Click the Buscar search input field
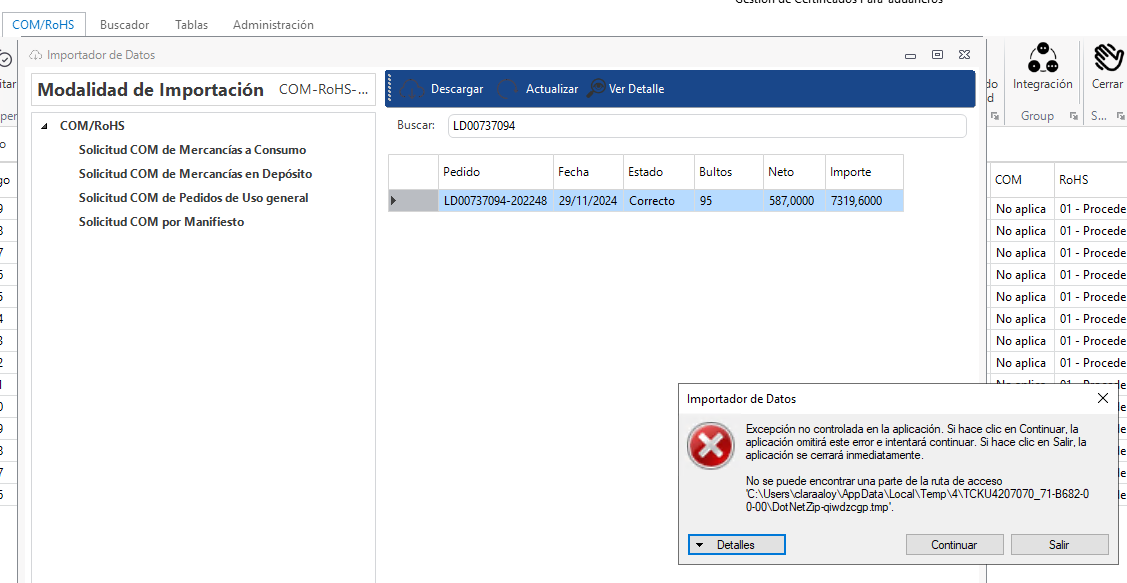This screenshot has height=583, width=1127. 706,126
